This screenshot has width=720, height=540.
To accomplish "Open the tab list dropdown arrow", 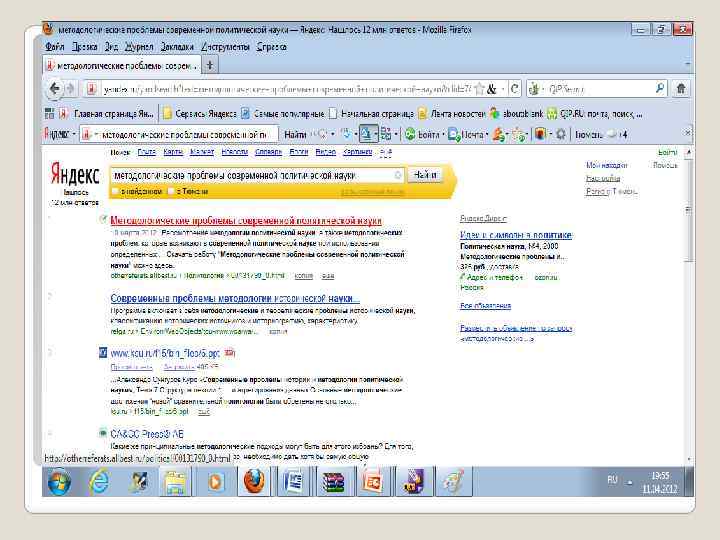I will [x=687, y=63].
